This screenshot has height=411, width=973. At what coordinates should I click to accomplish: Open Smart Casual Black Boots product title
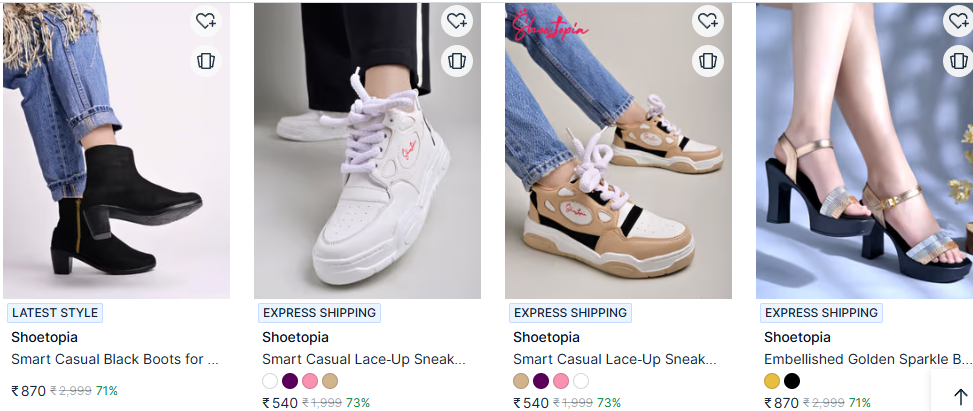point(115,359)
